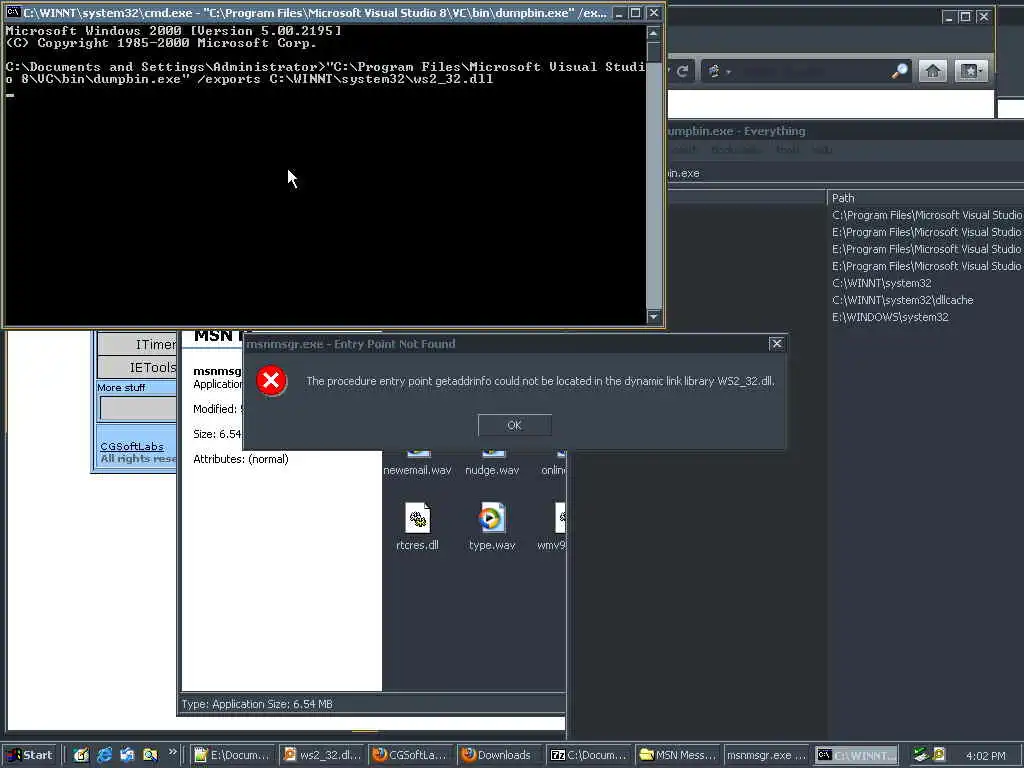Click the cmd.exe title bar icon
Screen dimensions: 1024x768
coord(13,12)
